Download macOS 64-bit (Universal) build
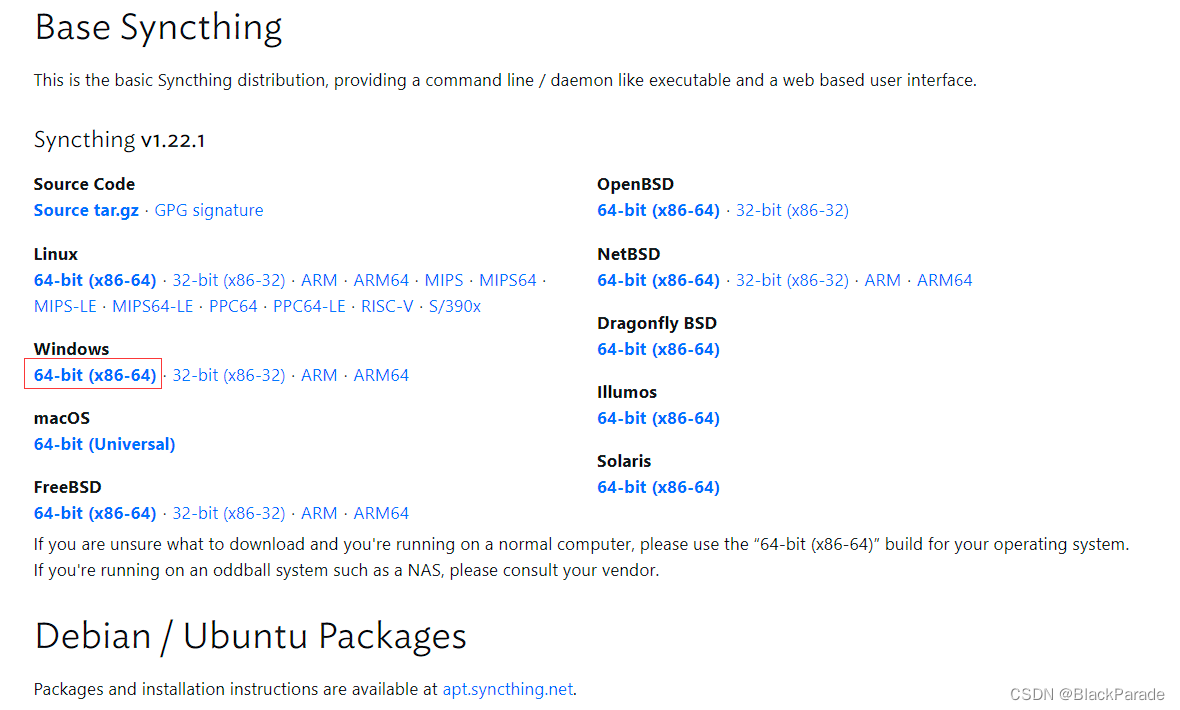 tap(105, 444)
